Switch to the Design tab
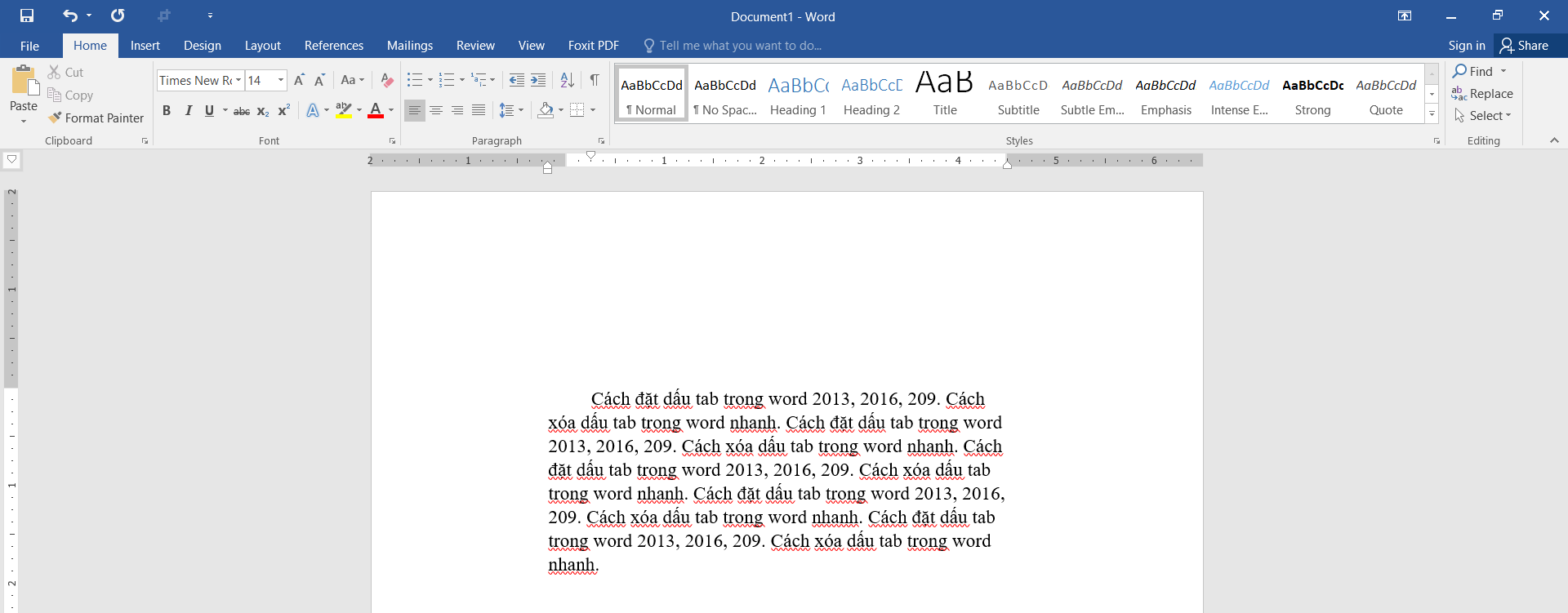Image resolution: width=1568 pixels, height=613 pixels. [202, 46]
